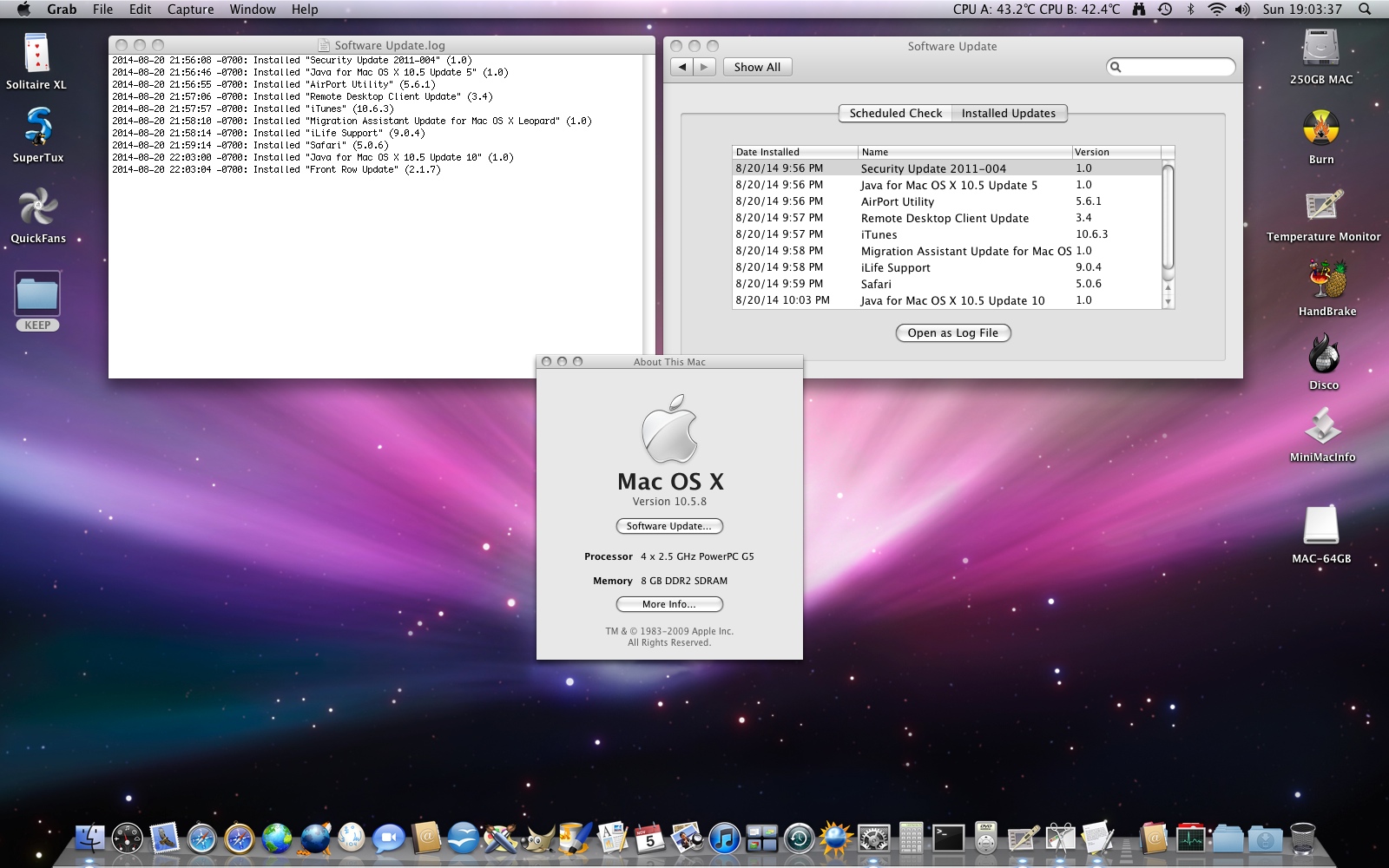1389x868 pixels.
Task: Open Finder from the Dock
Action: [x=90, y=838]
